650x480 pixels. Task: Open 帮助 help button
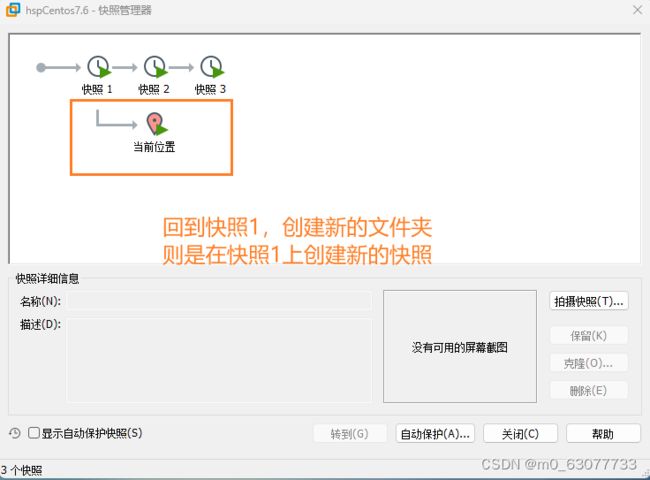pos(603,434)
